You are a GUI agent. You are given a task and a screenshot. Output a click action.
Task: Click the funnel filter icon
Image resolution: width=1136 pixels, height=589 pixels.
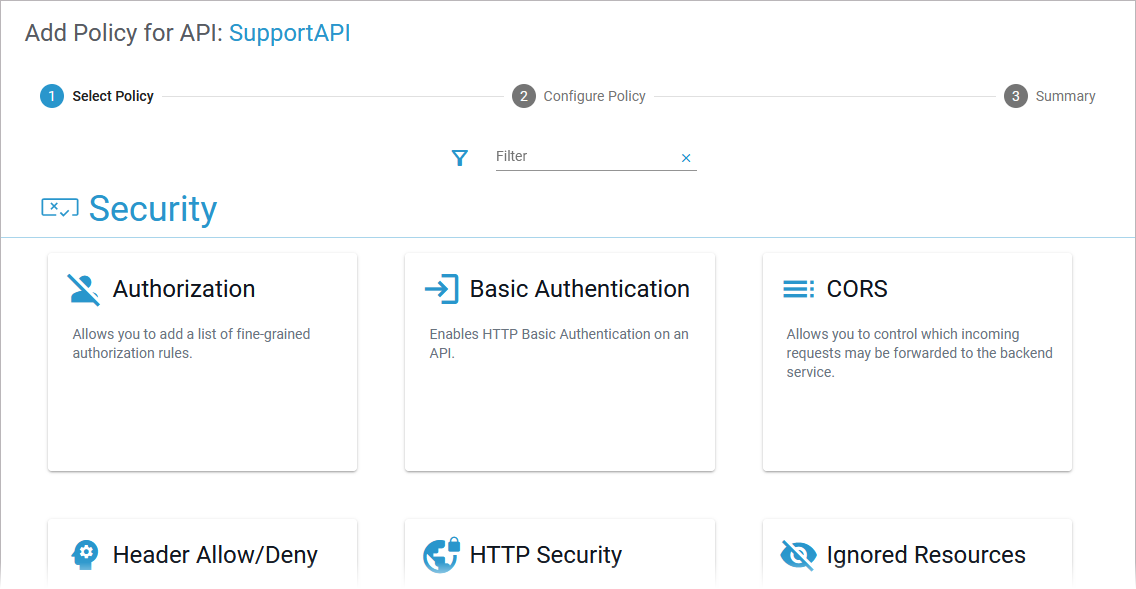(x=459, y=158)
